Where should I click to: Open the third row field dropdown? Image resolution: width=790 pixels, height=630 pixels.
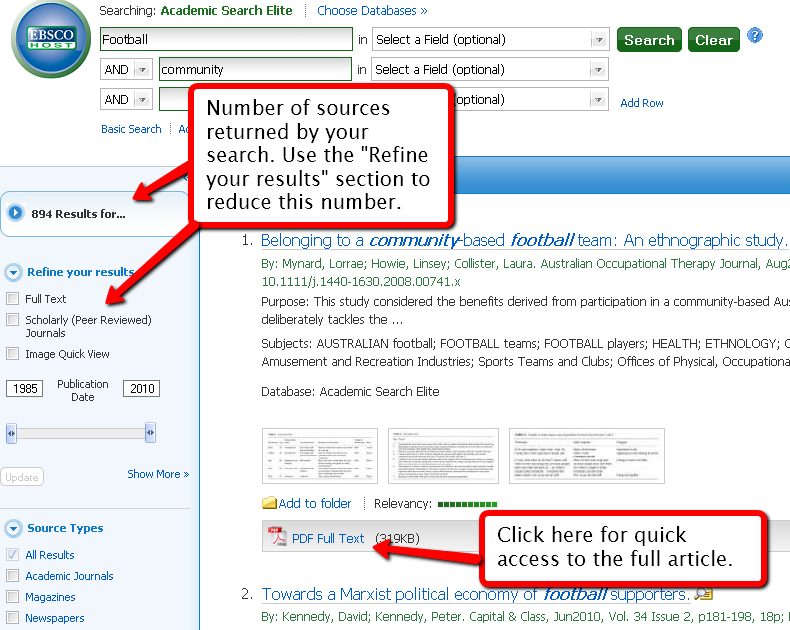pos(598,99)
